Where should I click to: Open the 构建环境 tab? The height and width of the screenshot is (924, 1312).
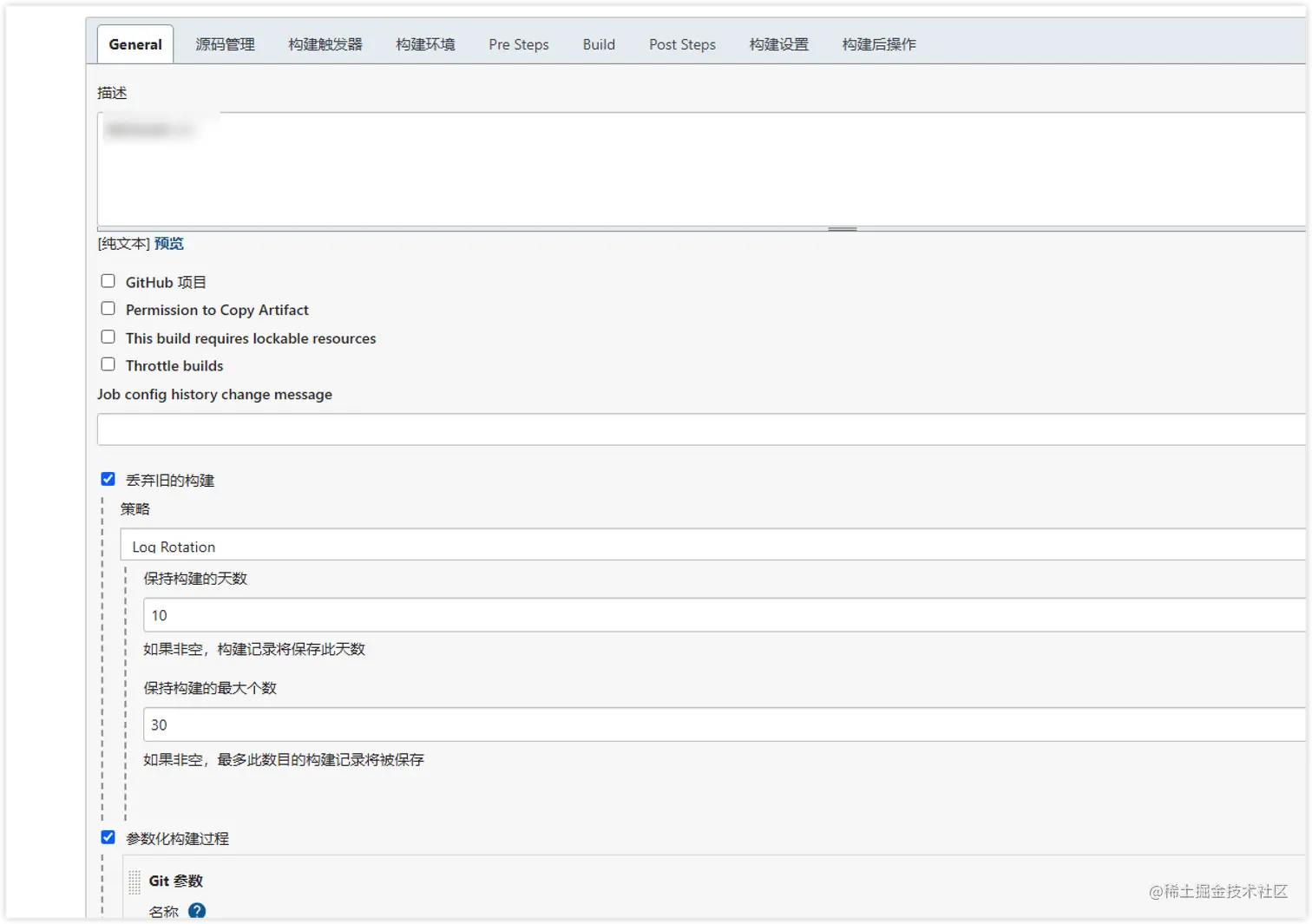[425, 44]
